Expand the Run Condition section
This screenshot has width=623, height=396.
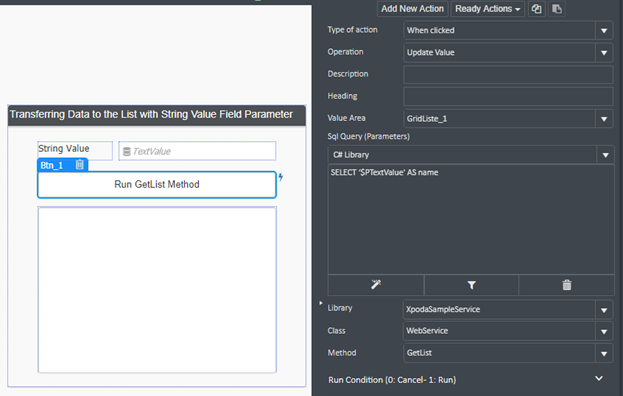(x=599, y=379)
